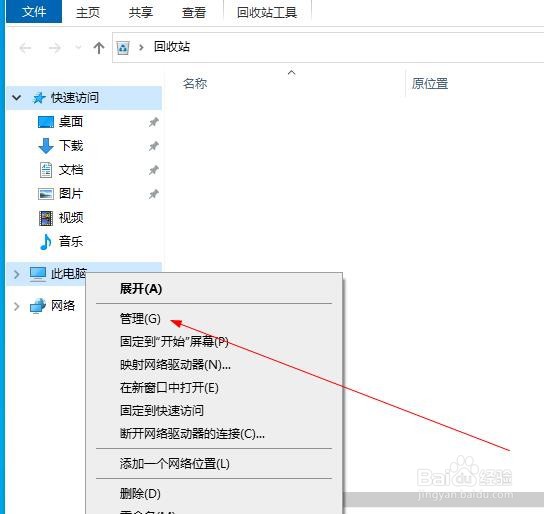Collapse the 快速访问 tree node
544x514 pixels.
(x=16, y=98)
